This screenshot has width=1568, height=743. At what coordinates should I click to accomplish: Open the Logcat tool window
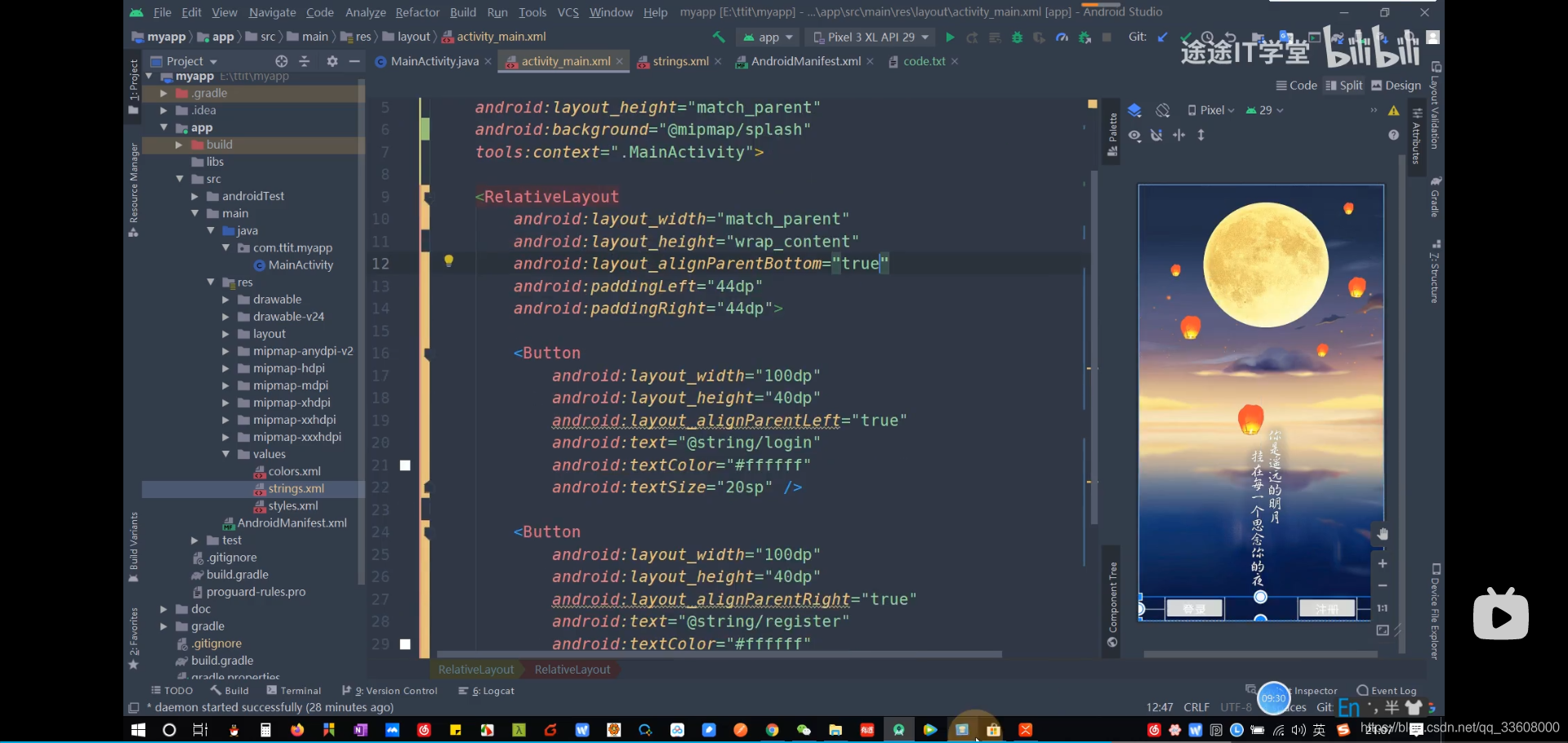point(487,691)
